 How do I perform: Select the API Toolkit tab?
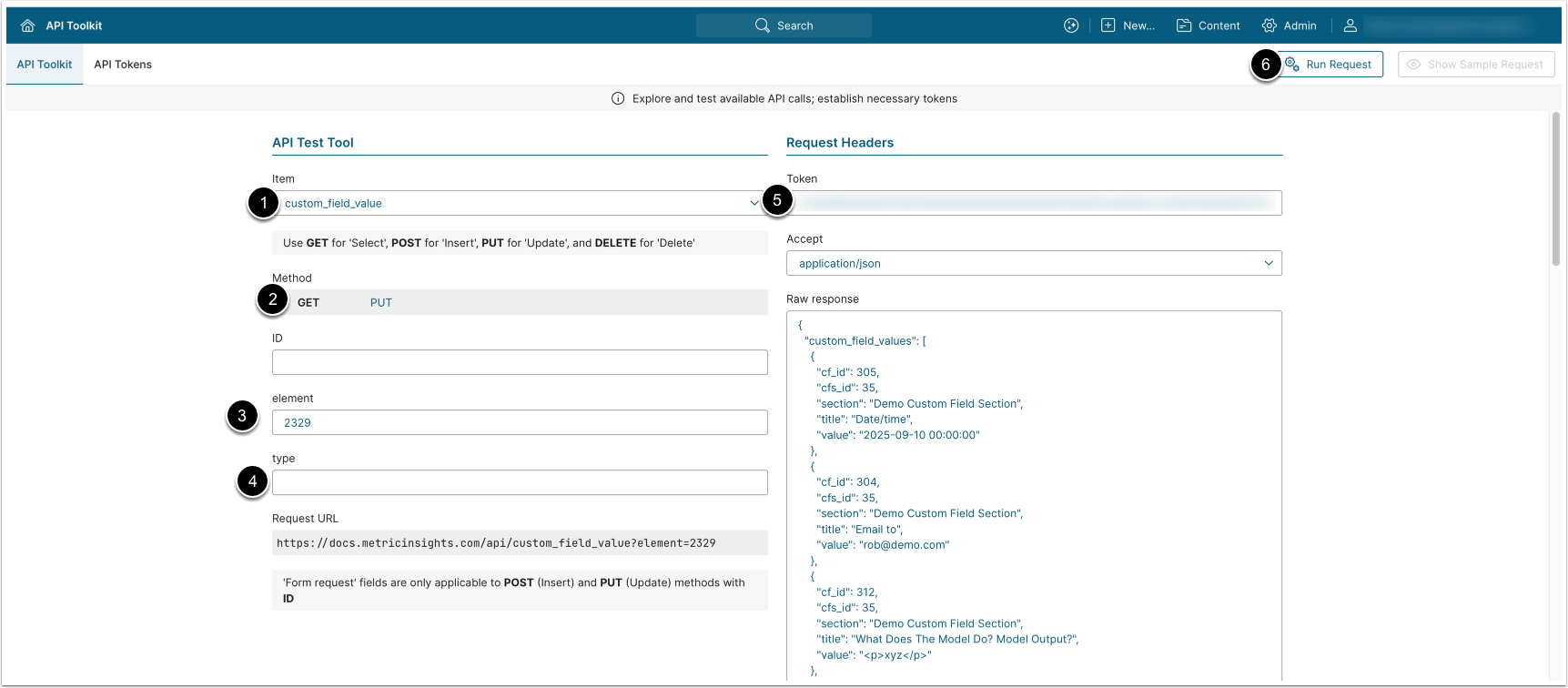point(45,65)
